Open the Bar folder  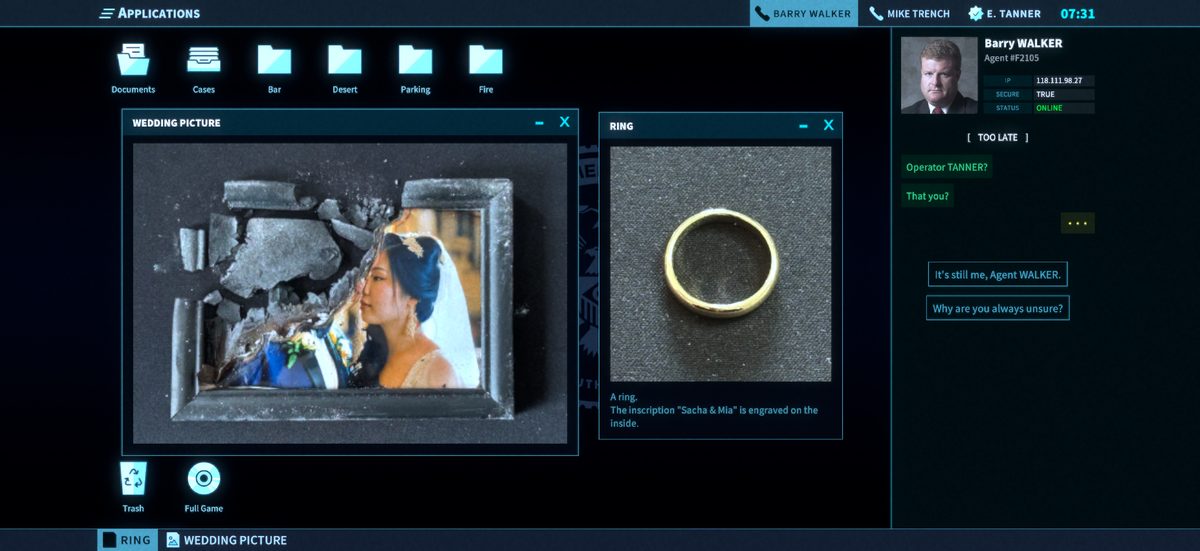[274, 60]
